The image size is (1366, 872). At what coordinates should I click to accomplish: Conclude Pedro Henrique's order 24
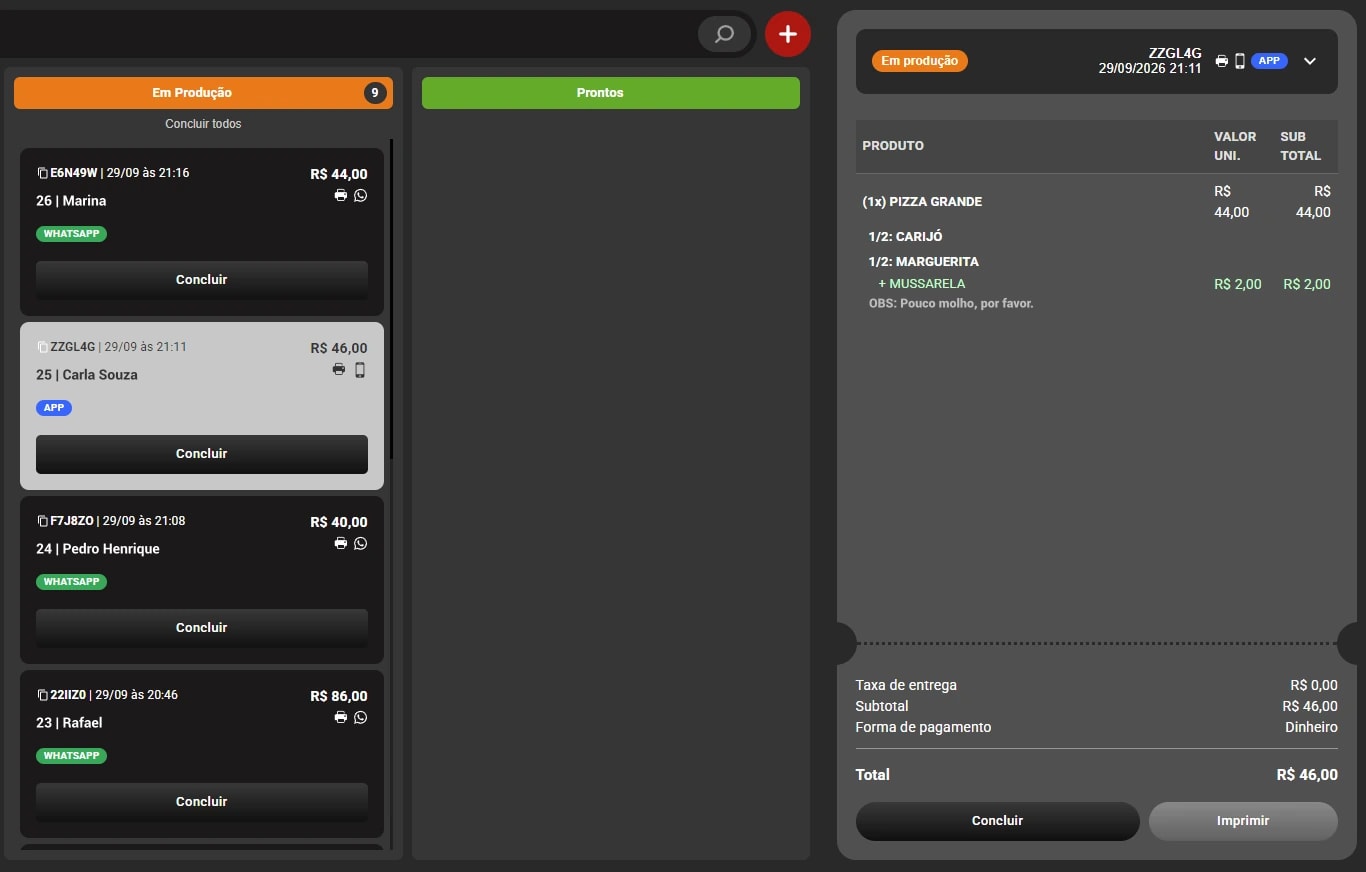[x=202, y=628]
